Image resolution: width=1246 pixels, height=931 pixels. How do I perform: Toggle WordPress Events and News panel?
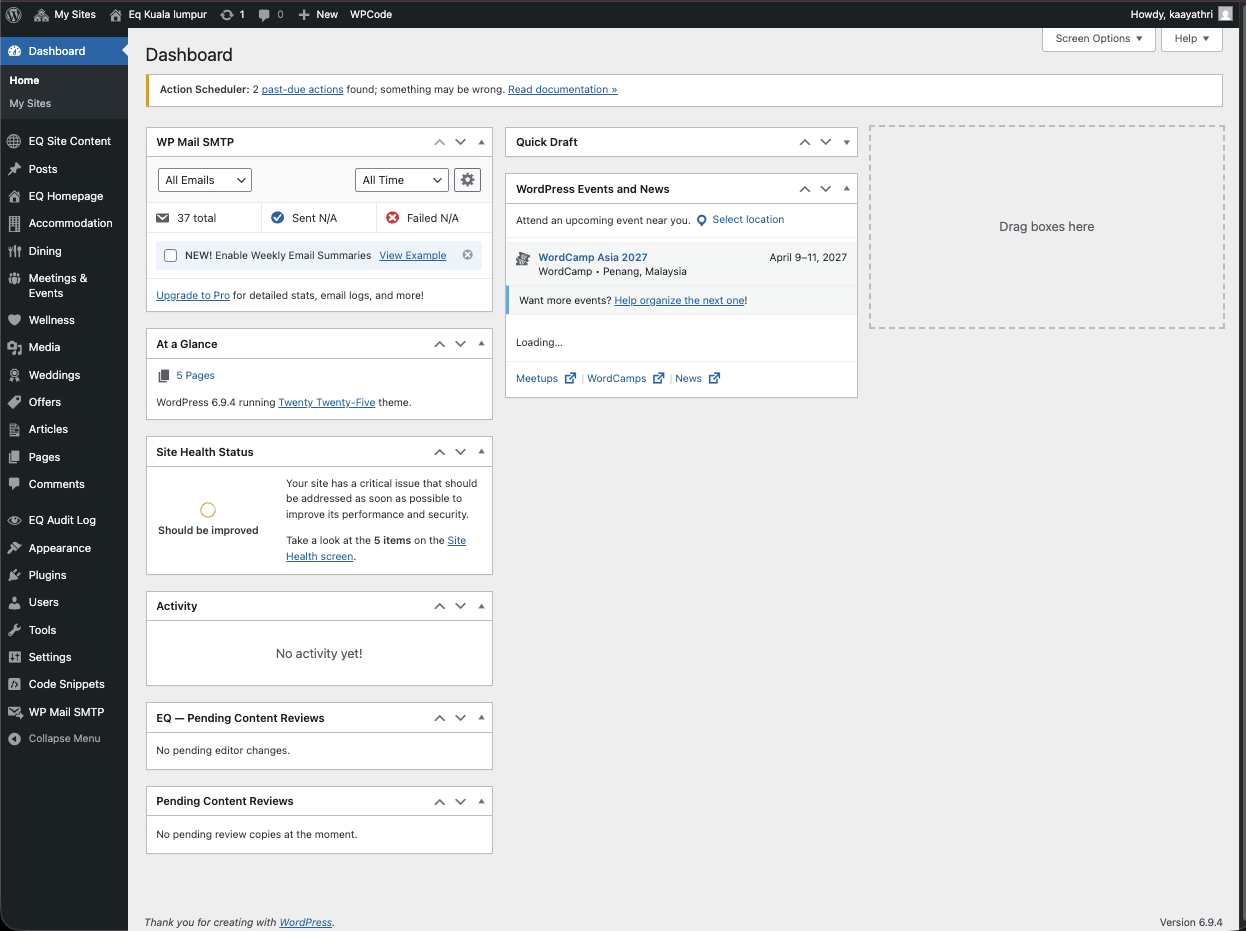tap(846, 189)
